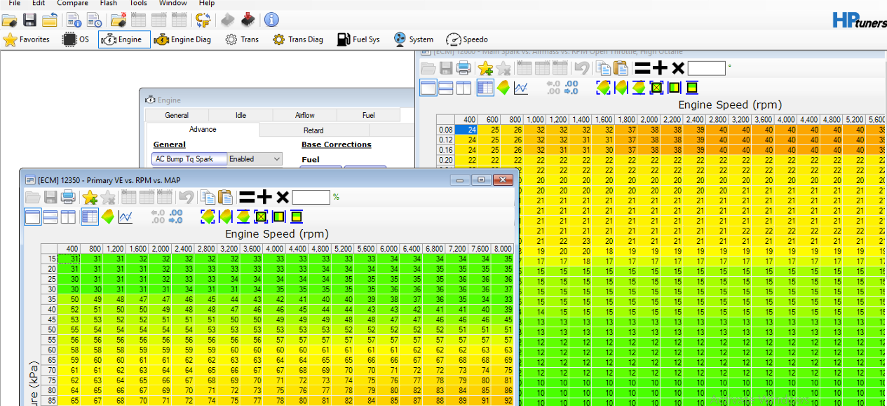The image size is (887, 406).
Task: Toggle table grid view in Primary VE window
Action: tap(89, 217)
